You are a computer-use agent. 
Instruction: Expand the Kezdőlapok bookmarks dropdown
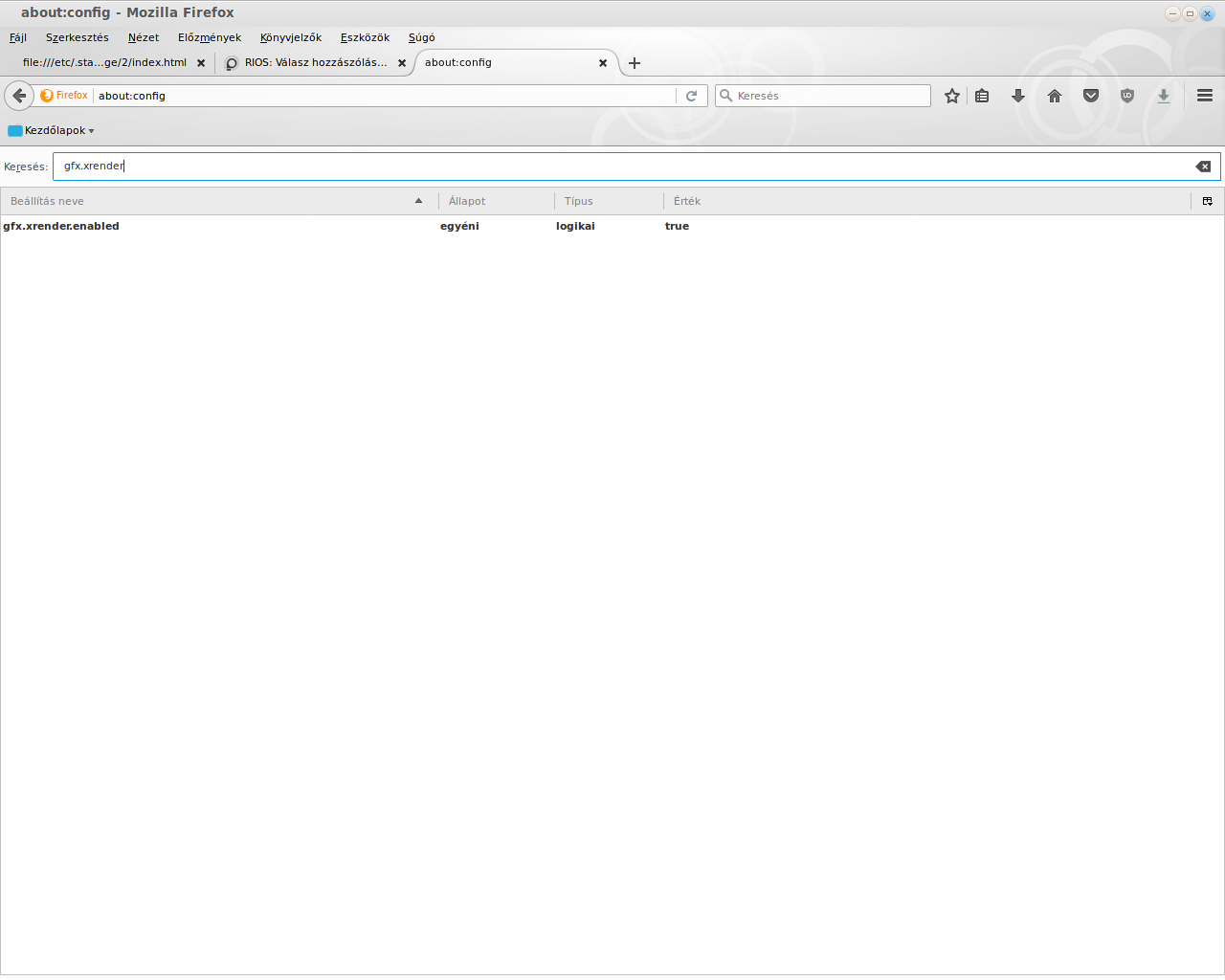[x=91, y=131]
